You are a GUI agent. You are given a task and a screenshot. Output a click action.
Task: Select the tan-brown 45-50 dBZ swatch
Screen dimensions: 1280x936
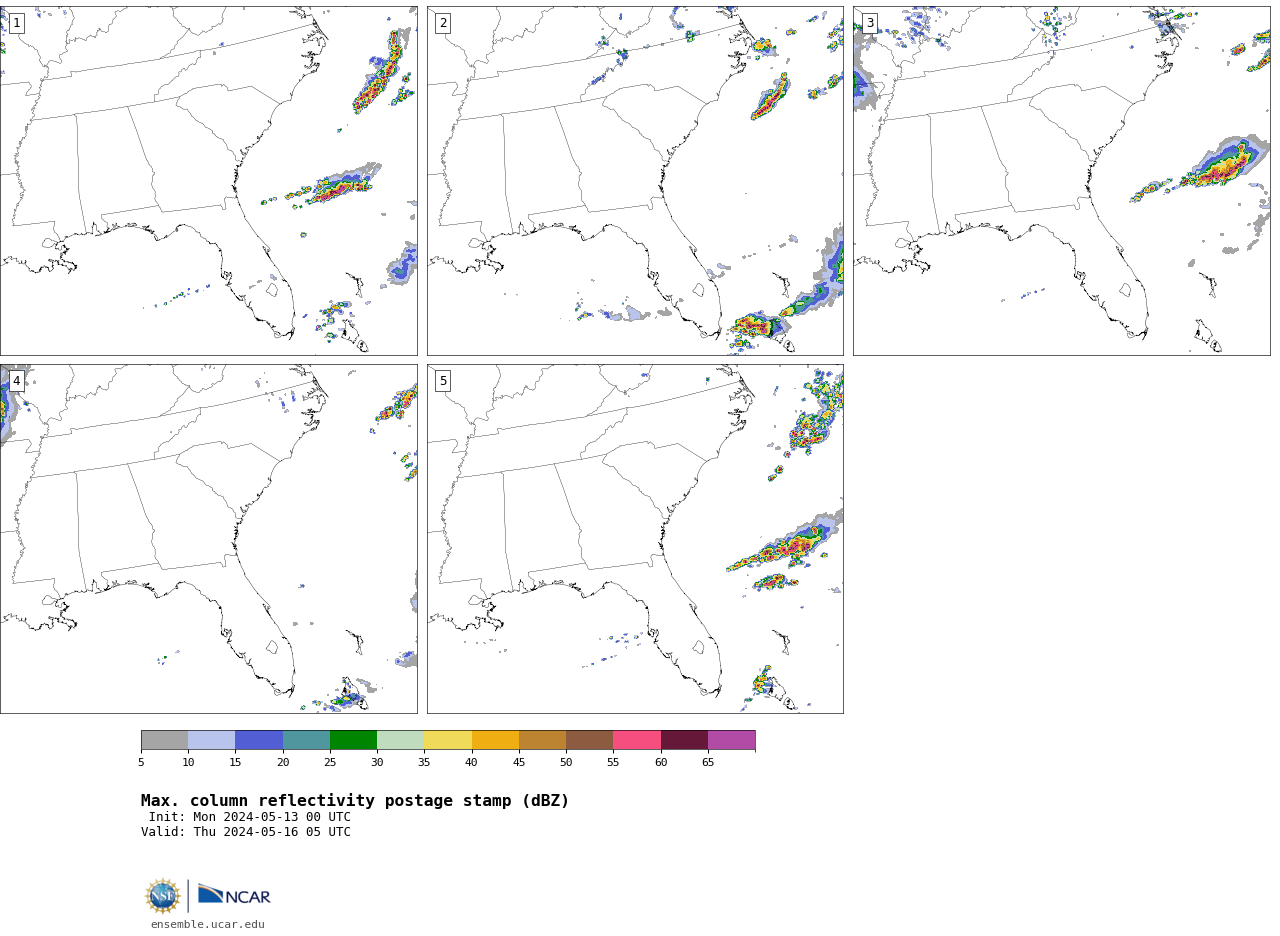point(542,740)
